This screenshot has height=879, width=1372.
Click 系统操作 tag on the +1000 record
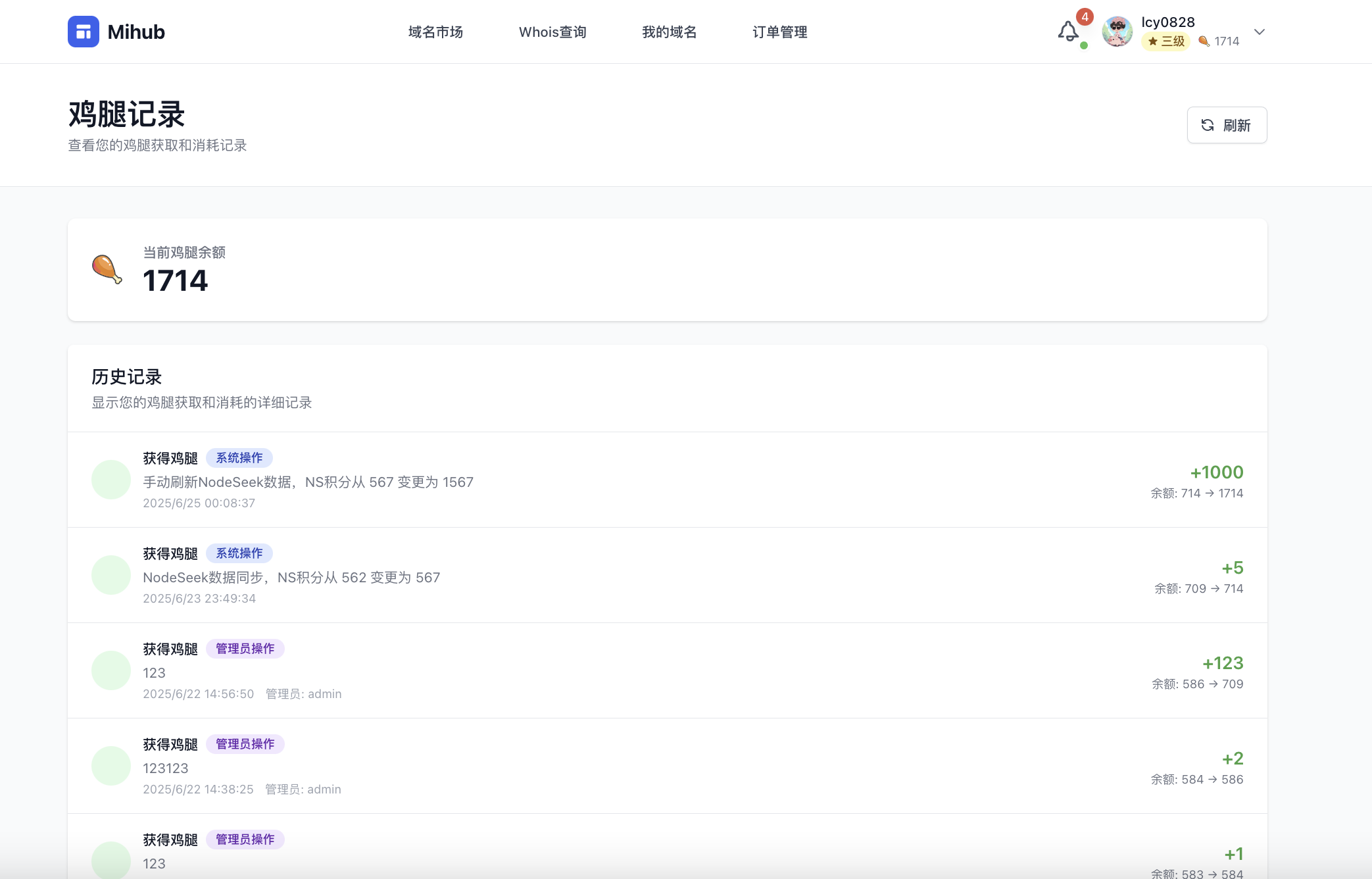click(x=239, y=458)
